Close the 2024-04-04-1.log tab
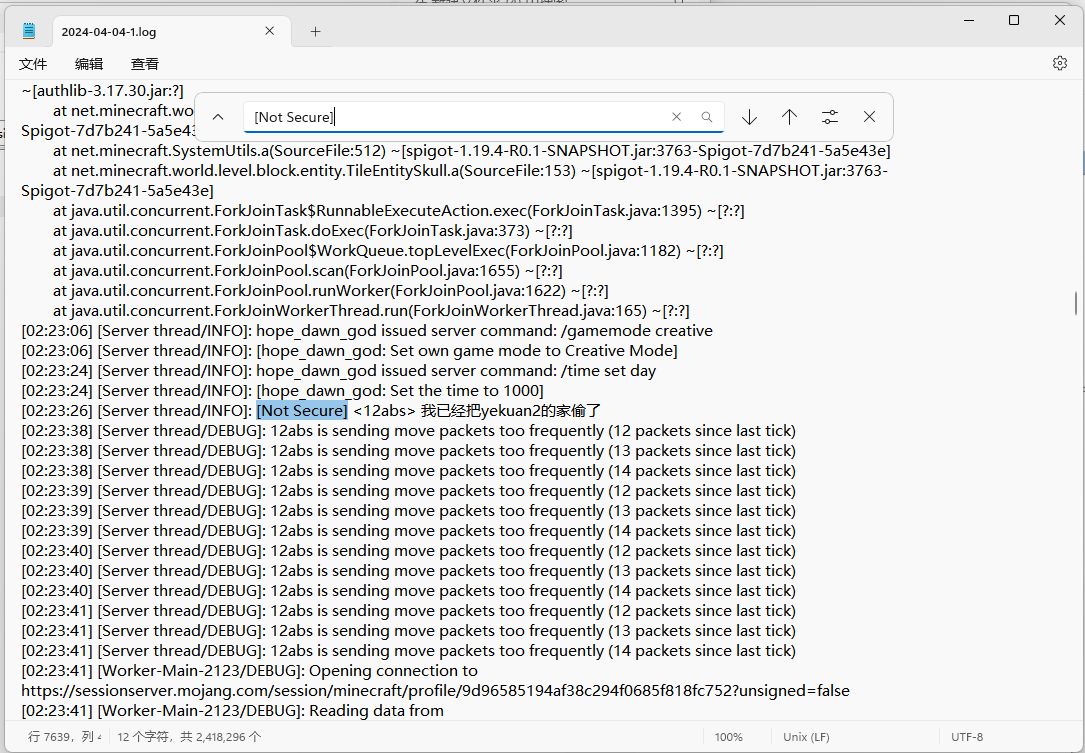 pos(269,31)
